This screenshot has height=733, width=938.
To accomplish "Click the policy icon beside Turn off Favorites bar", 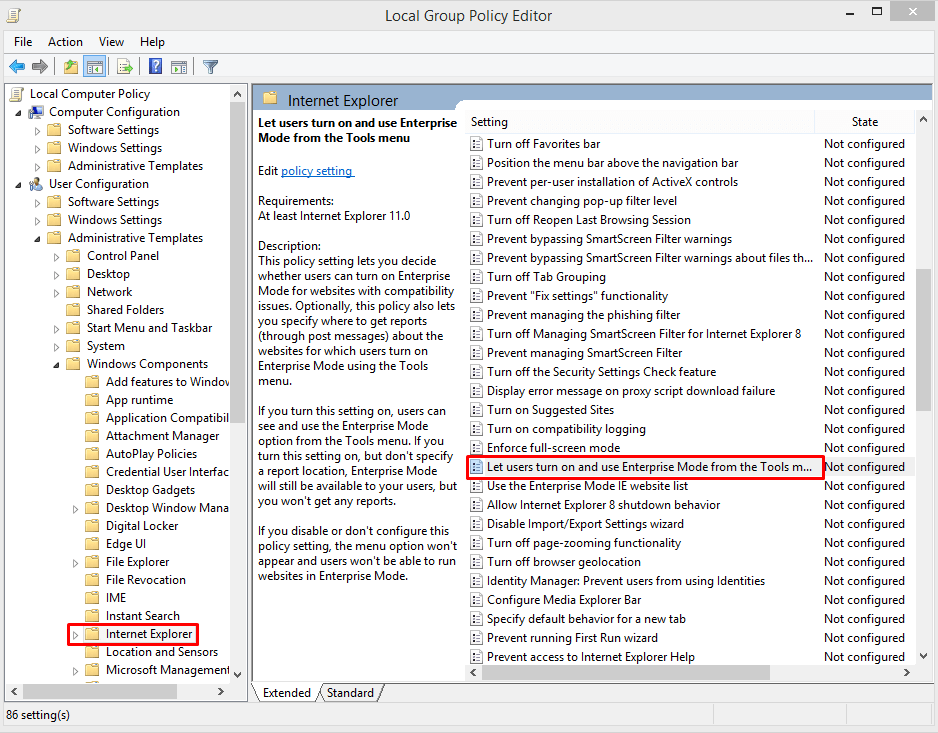I will point(476,144).
